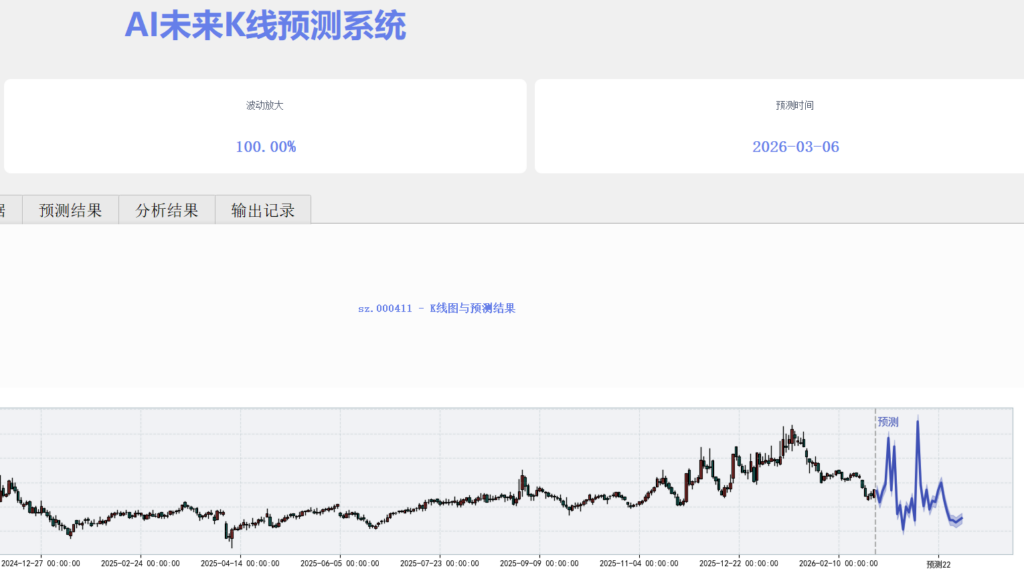Click the 2025-06-05 x-axis date label

340,564
